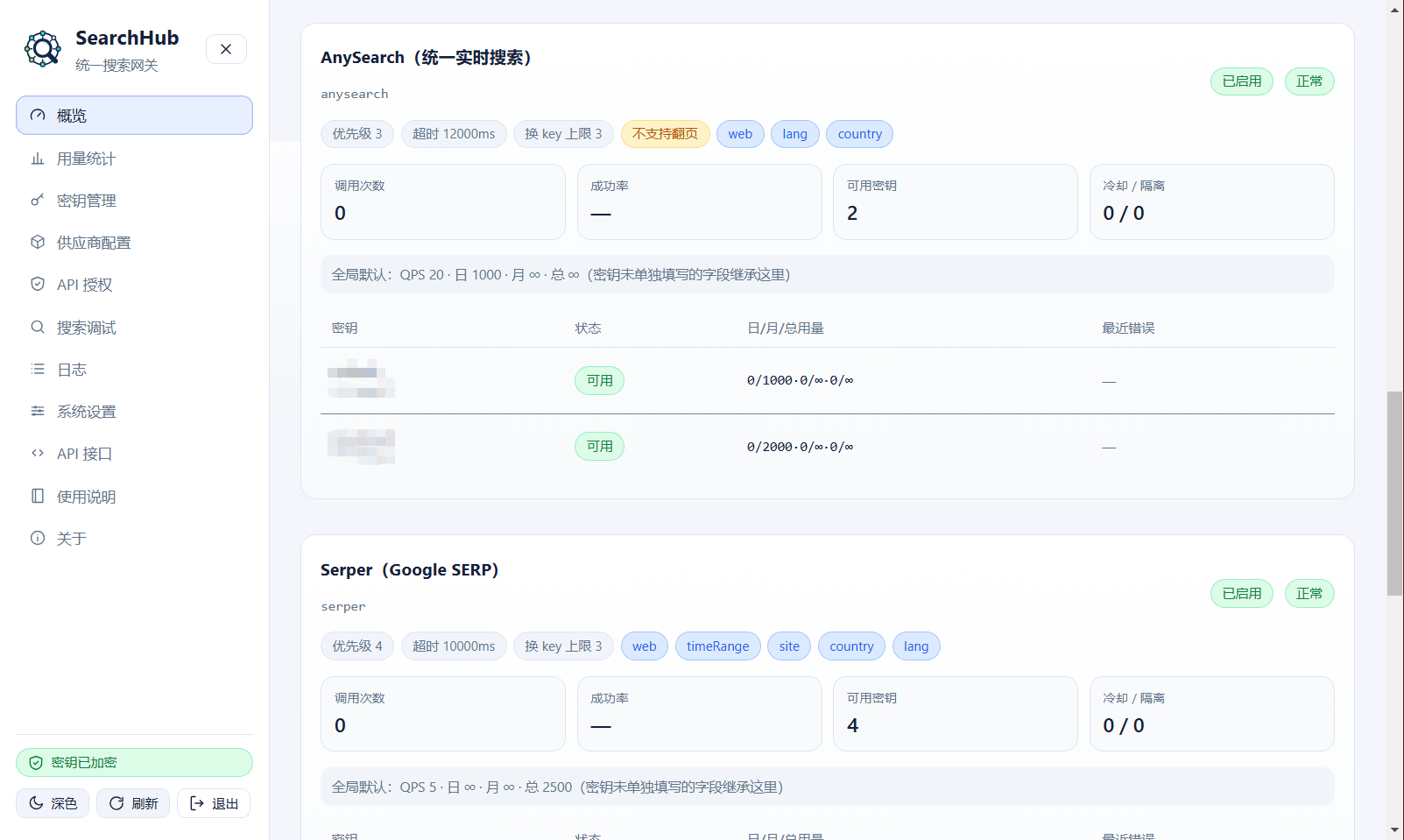Click Serper 已启用 status badge
The image size is (1404, 840).
pos(1242,594)
